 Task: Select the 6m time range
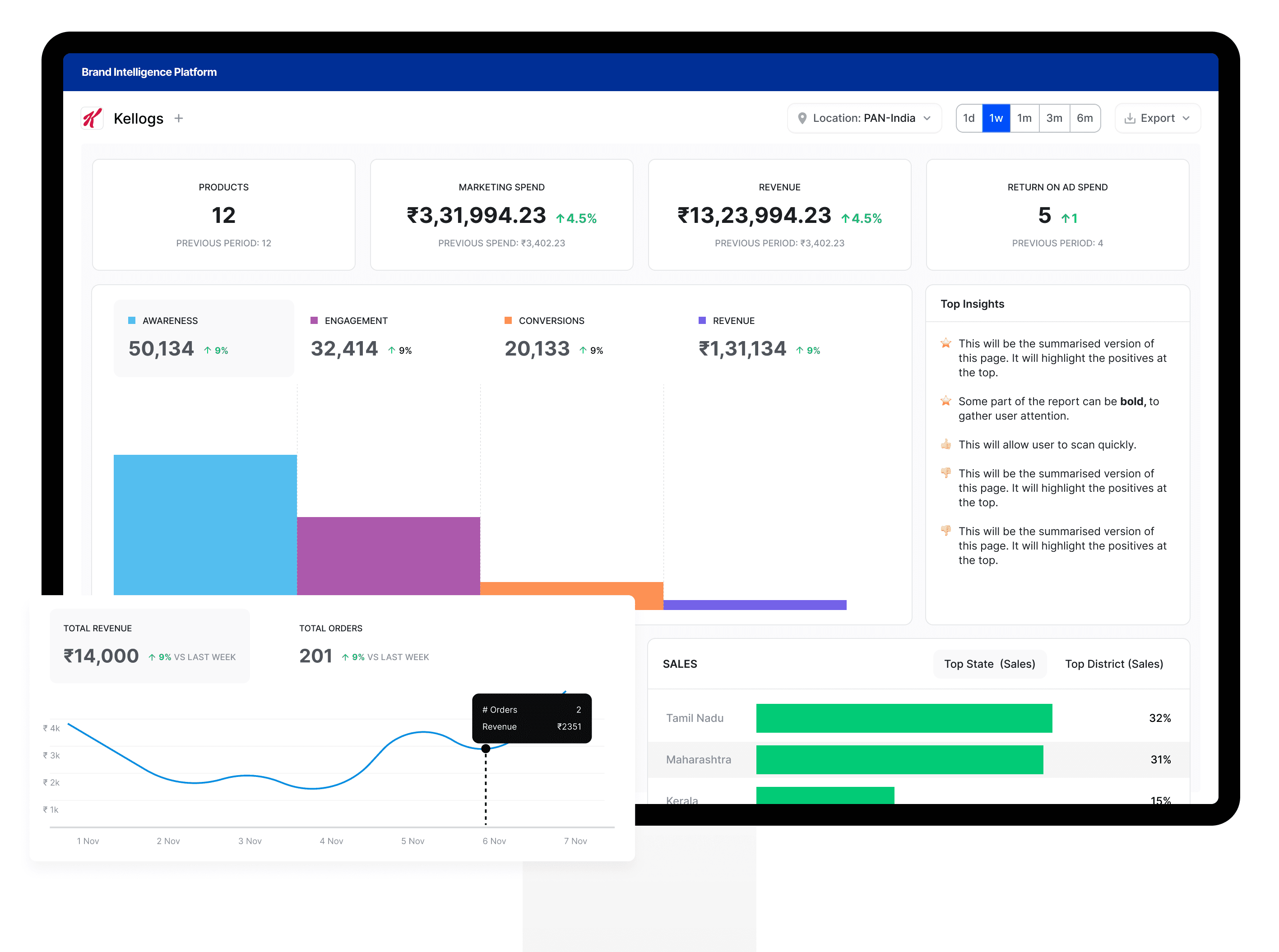[1085, 118]
